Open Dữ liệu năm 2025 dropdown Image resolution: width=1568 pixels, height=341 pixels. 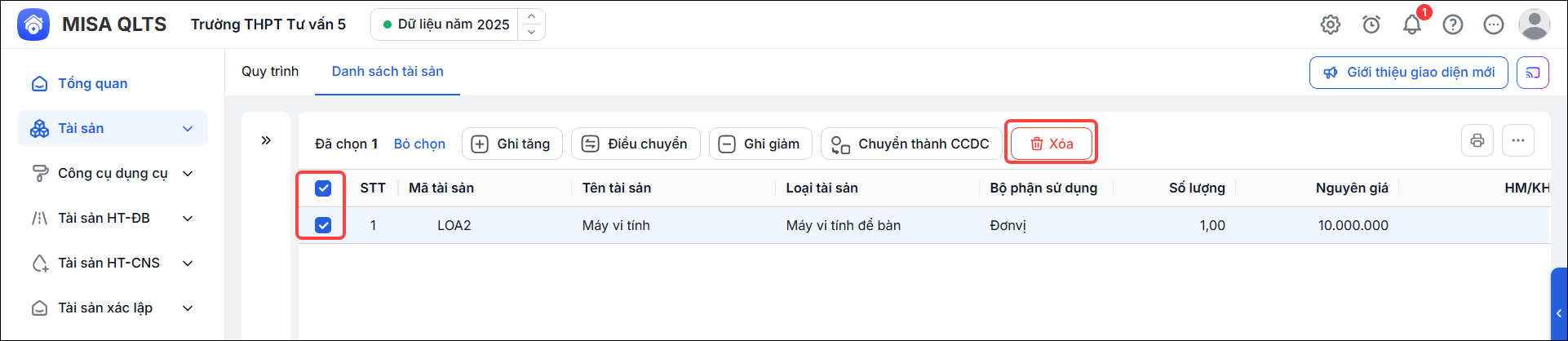[x=458, y=24]
